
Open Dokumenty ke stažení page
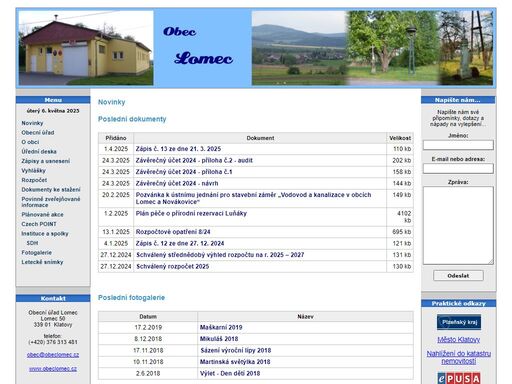coord(51,189)
